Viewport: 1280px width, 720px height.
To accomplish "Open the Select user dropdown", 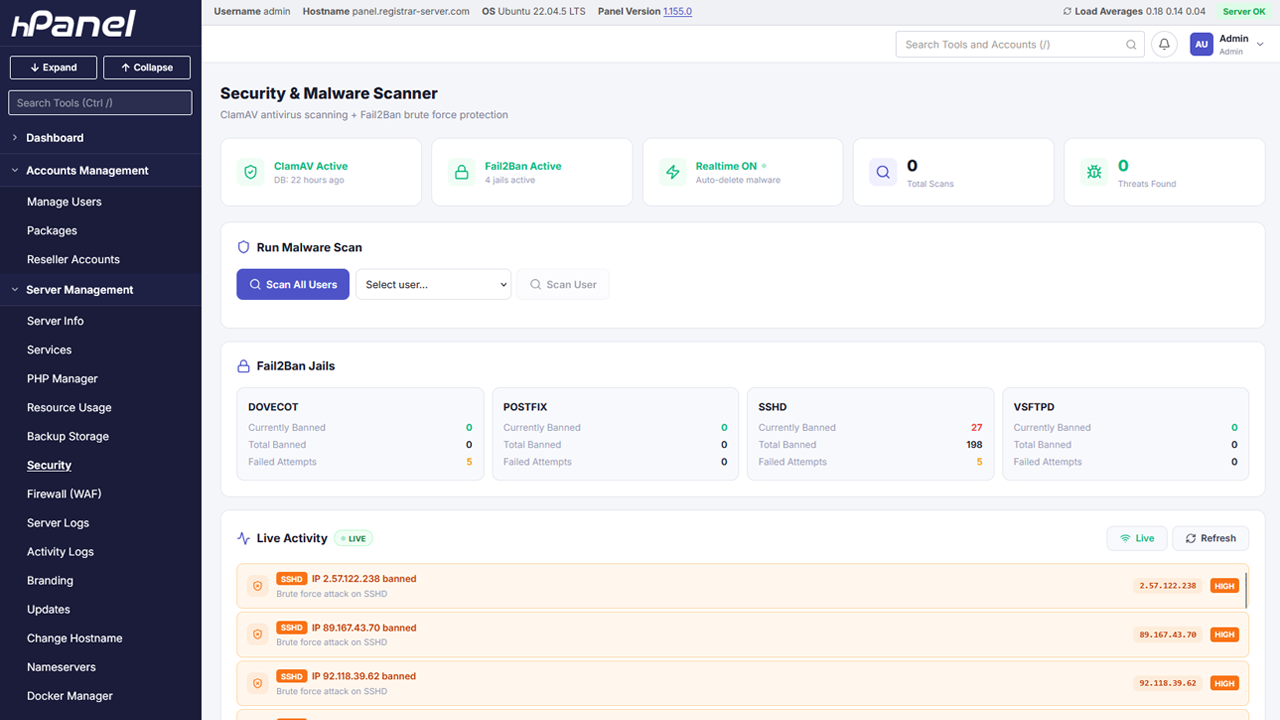I will pyautogui.click(x=433, y=284).
